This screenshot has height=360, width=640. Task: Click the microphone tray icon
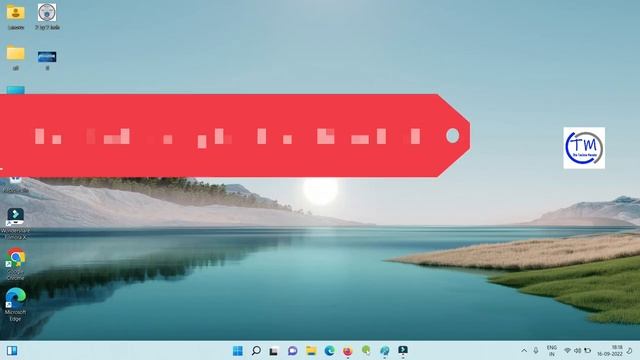pyautogui.click(x=536, y=350)
